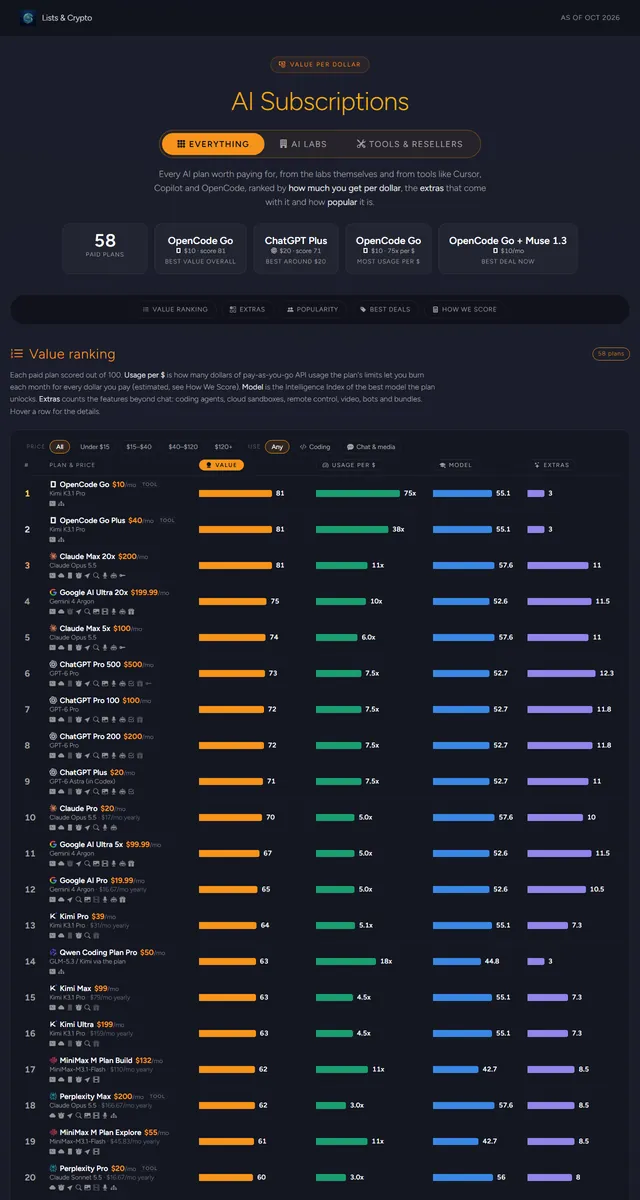This screenshot has width=640, height=1200.
Task: Jump to the Extras section link
Action: 247,309
